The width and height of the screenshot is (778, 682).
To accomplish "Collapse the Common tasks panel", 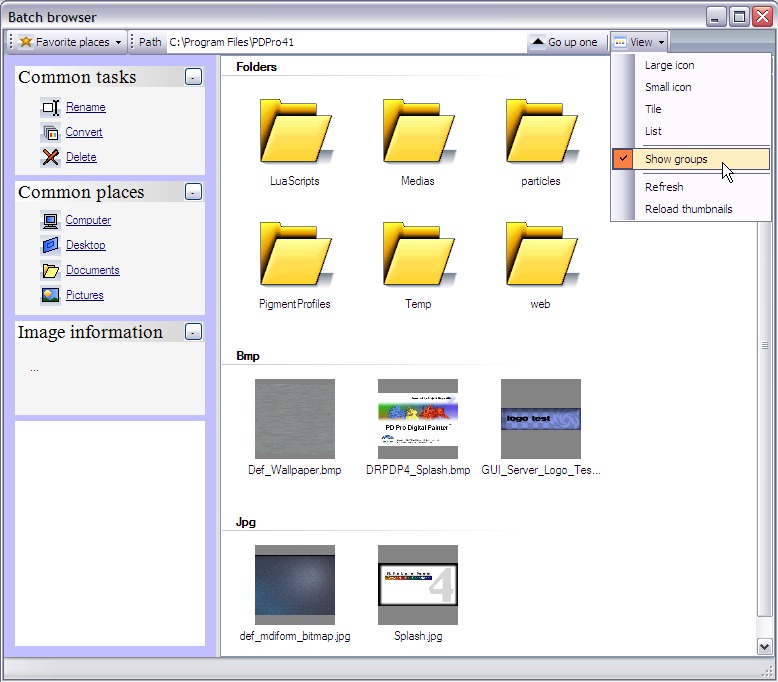I will pos(194,77).
